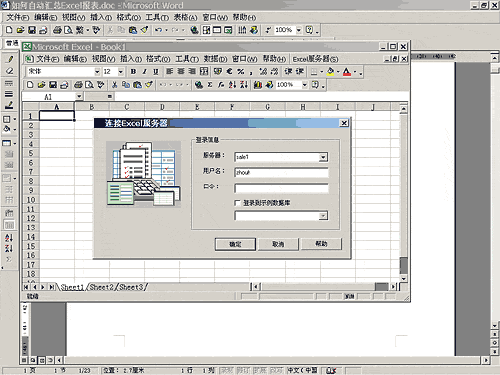Open Excel zoom percentage dropdown
This screenshot has width=500, height=375.
pyautogui.click(x=305, y=85)
